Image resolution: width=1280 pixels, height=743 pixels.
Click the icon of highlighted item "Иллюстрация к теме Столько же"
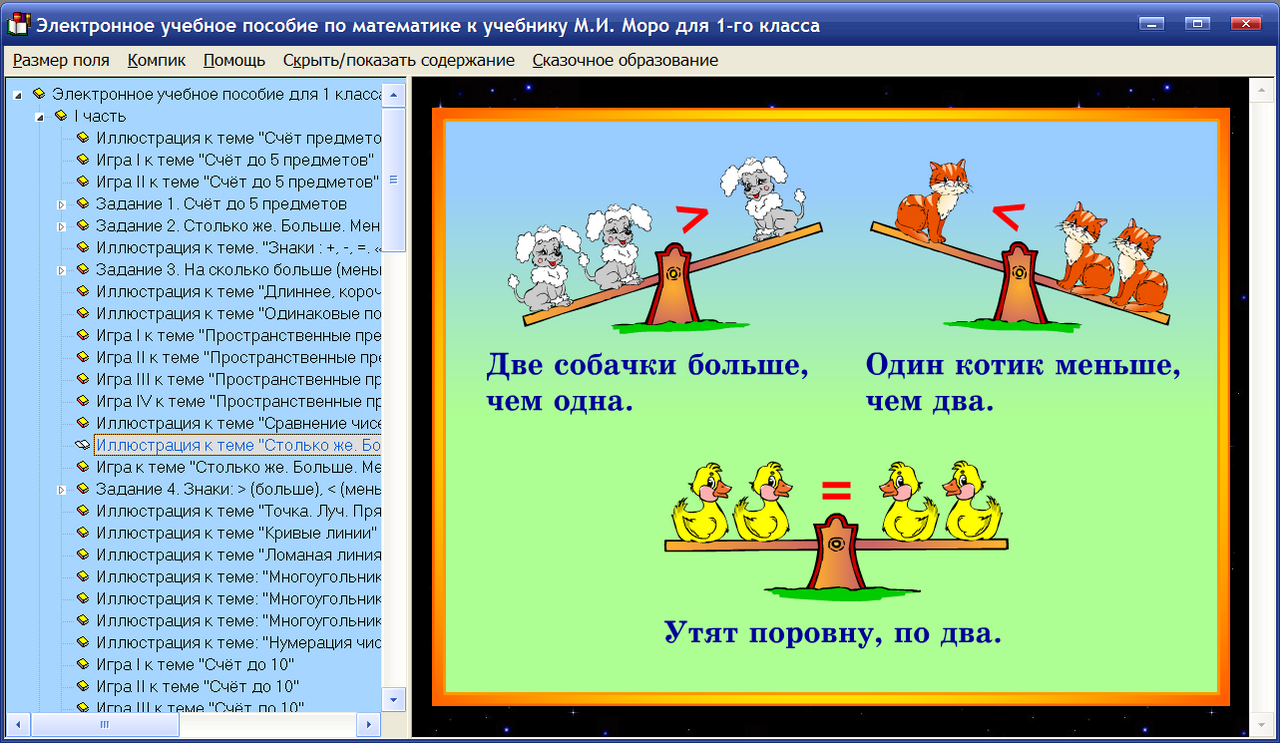[82, 445]
